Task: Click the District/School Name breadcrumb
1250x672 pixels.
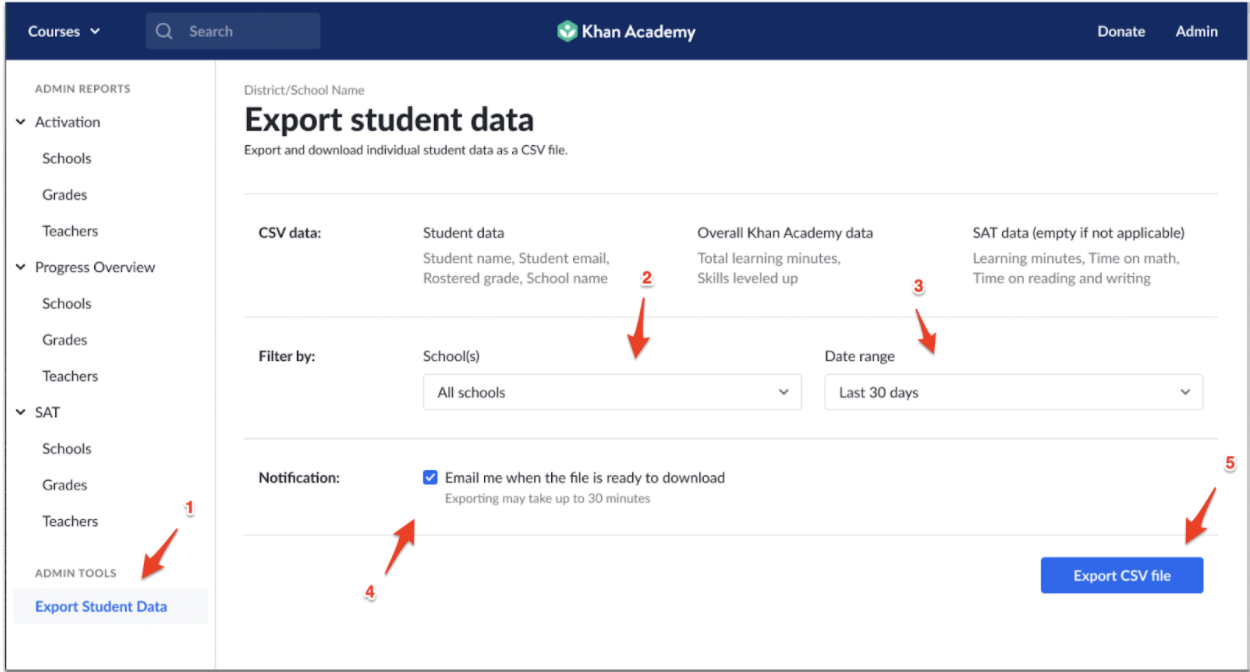Action: [304, 90]
